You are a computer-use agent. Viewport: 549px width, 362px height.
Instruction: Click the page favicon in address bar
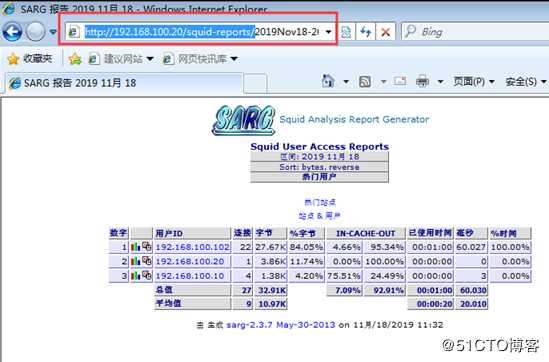coord(74,32)
